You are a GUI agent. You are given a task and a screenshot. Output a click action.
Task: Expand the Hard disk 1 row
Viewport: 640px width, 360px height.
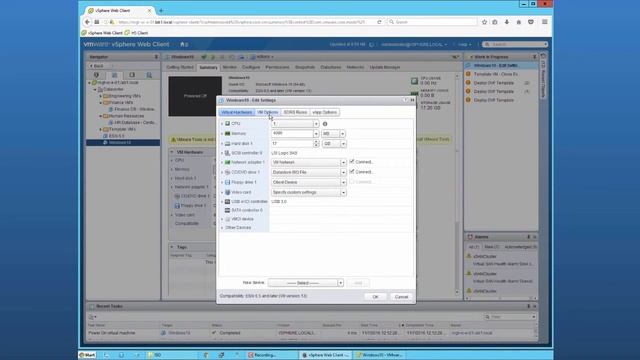(222, 144)
